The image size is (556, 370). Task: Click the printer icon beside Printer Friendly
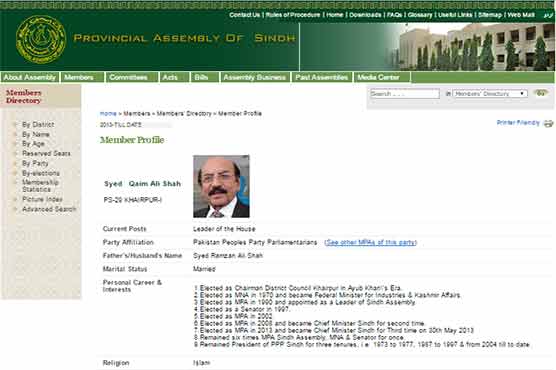548,123
